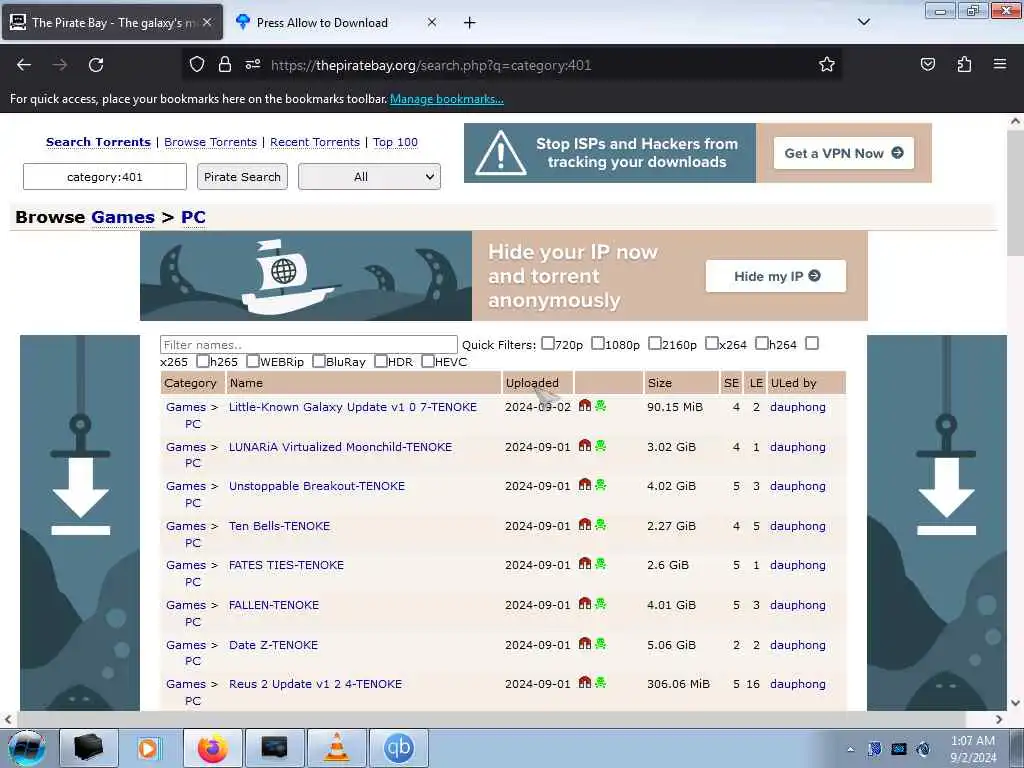This screenshot has width=1024, height=768.
Task: Enable the 2160p quick filter
Action: (654, 343)
